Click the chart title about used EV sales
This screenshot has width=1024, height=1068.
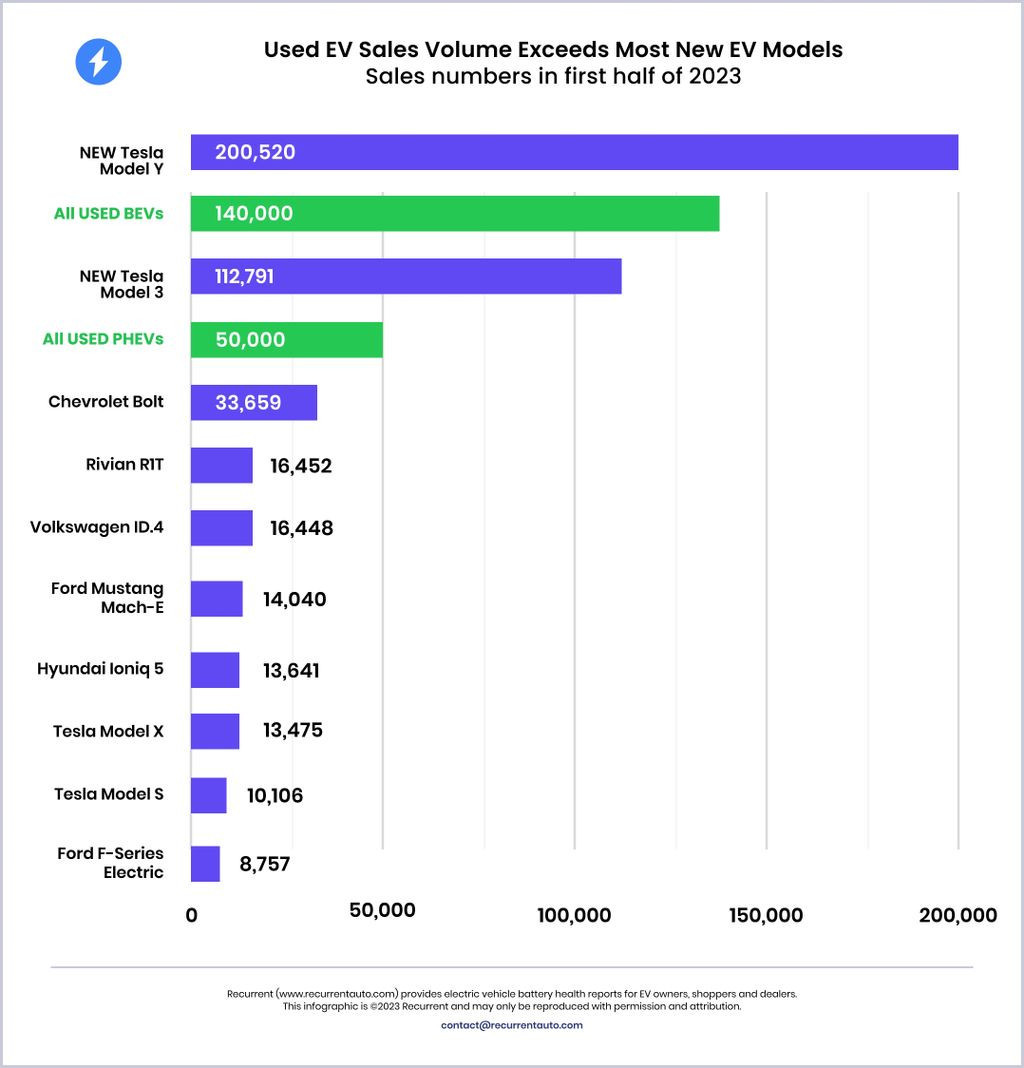point(553,49)
